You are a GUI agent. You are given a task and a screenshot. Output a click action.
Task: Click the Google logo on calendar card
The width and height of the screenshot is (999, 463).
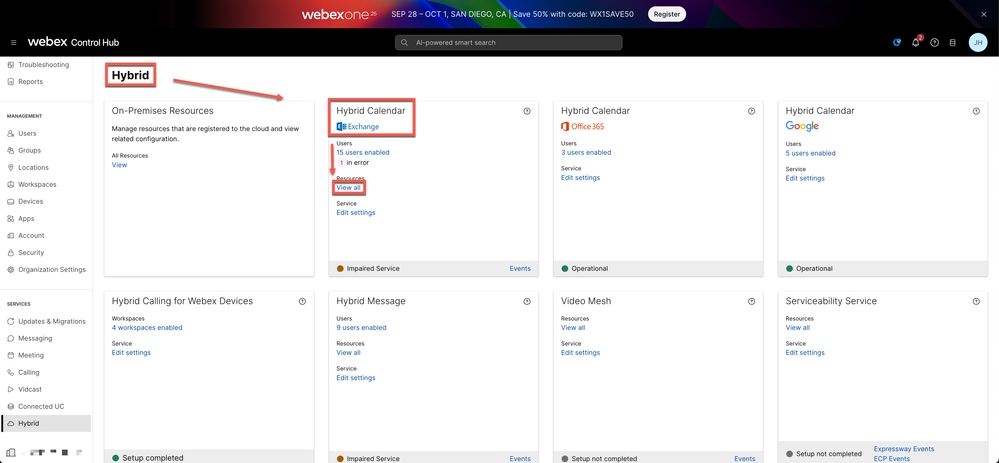tap(802, 127)
